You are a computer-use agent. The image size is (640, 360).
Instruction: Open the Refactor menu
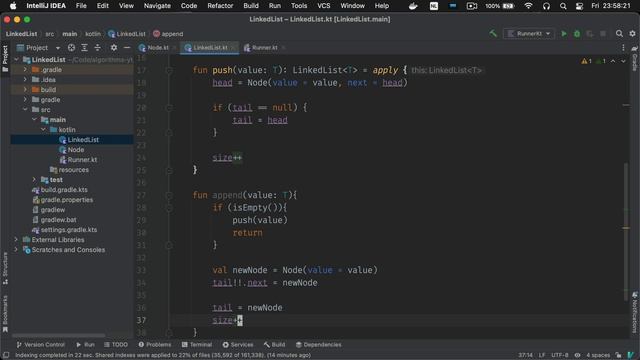(220, 6)
